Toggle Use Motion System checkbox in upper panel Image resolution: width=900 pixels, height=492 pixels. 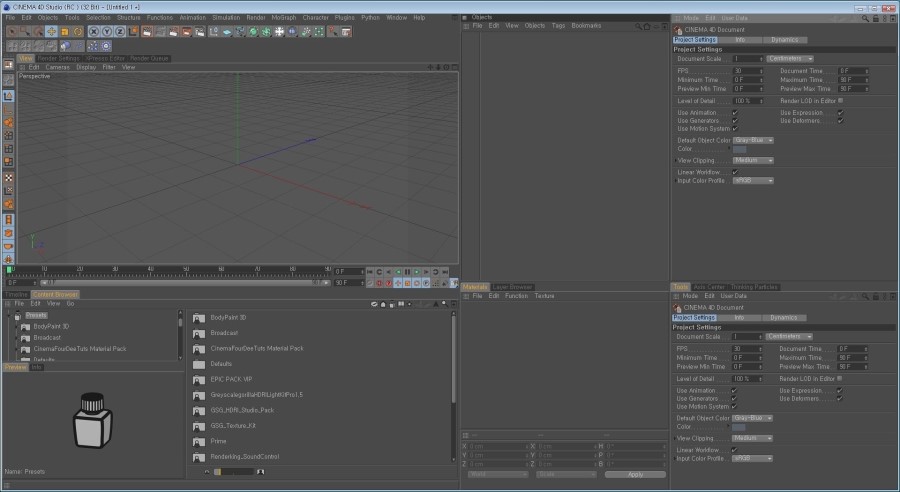tap(735, 129)
